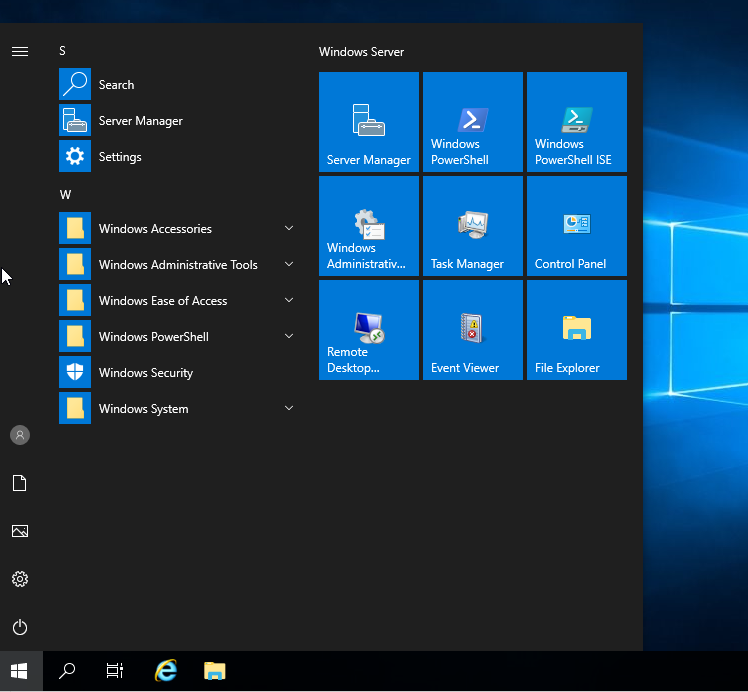Open Windows Security from its label

coord(146,373)
